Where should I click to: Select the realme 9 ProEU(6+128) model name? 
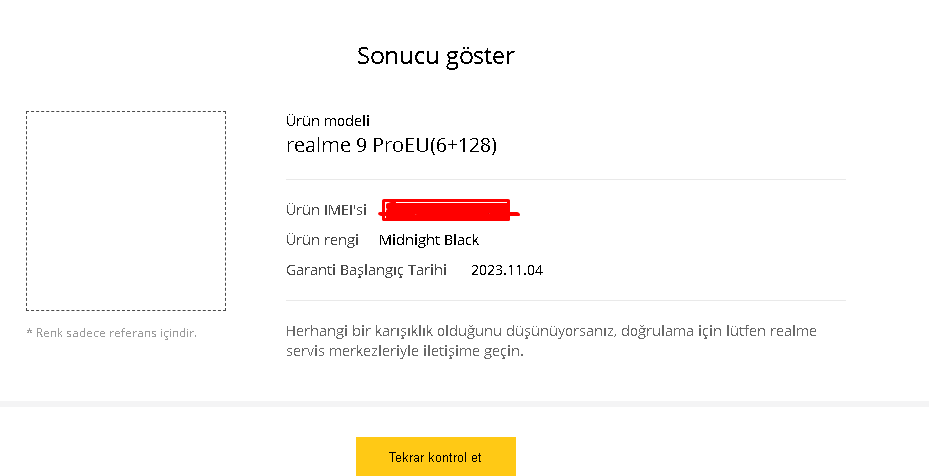[391, 145]
